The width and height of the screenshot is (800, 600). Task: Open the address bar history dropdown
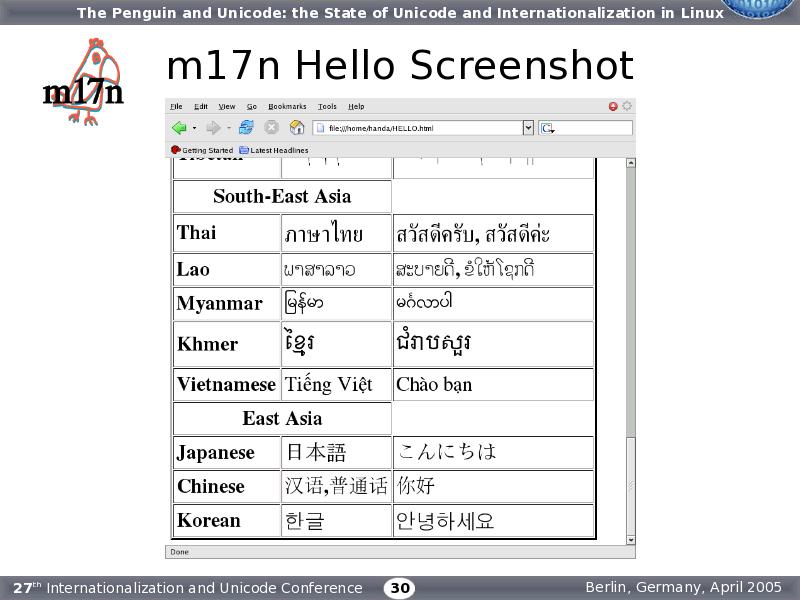click(x=528, y=128)
